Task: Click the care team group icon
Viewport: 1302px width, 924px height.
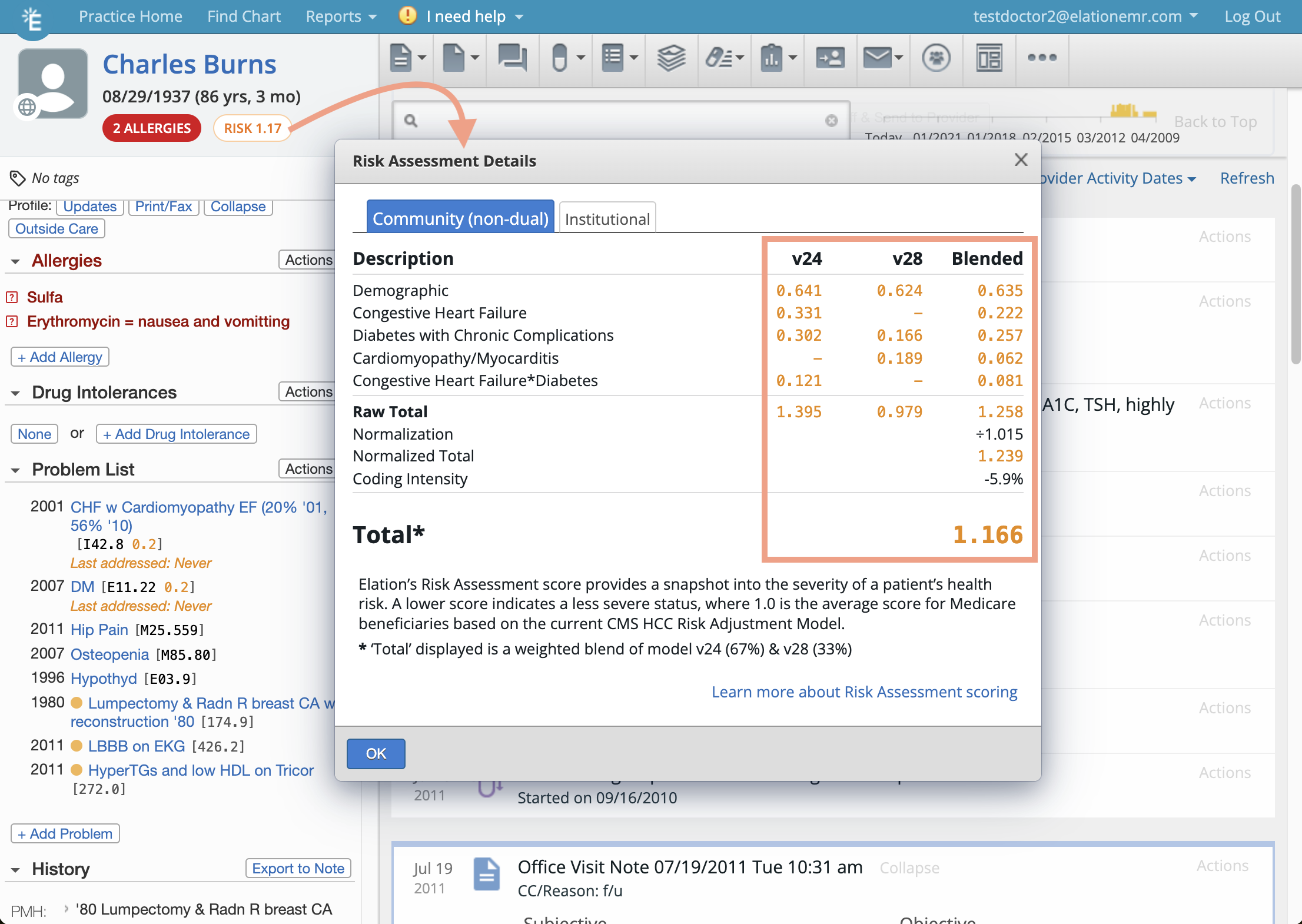Action: pos(936,58)
